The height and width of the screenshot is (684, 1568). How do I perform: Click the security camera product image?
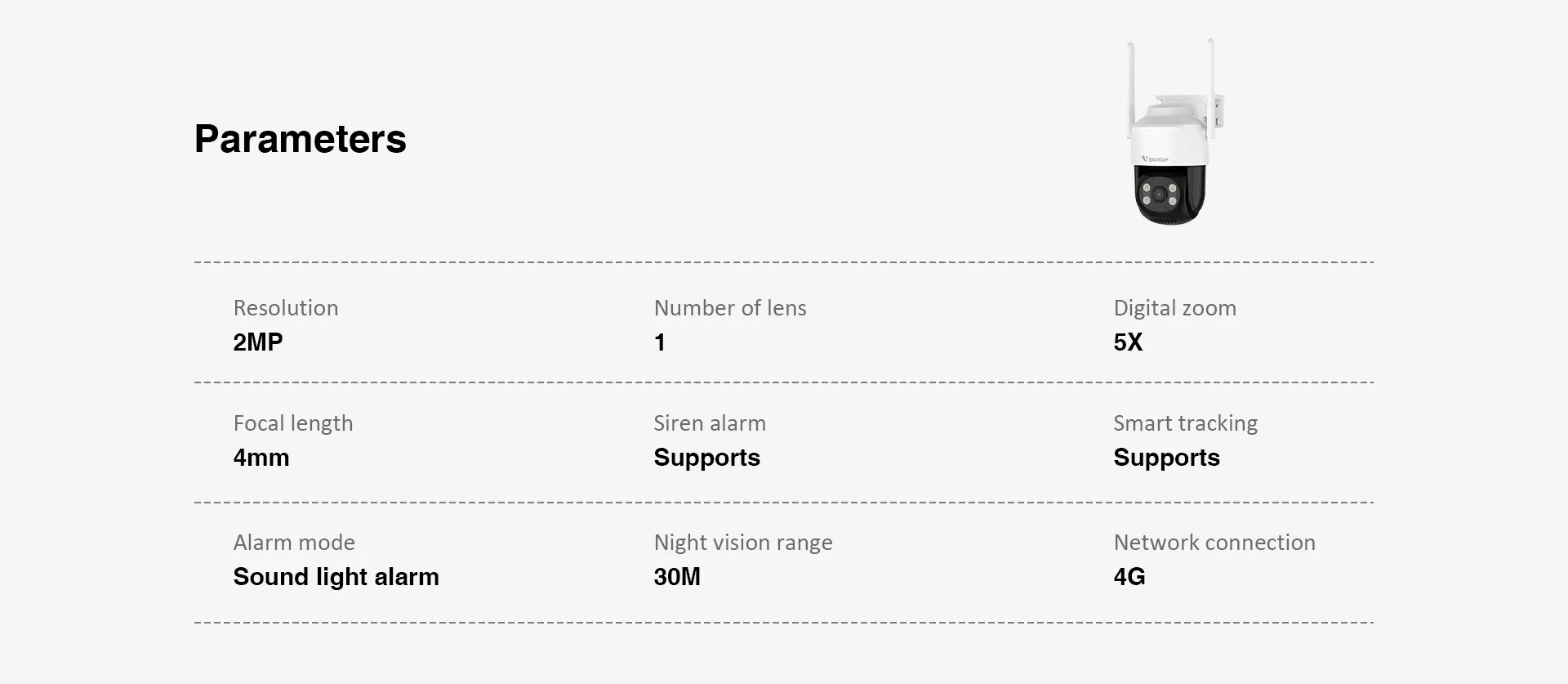(1172, 135)
